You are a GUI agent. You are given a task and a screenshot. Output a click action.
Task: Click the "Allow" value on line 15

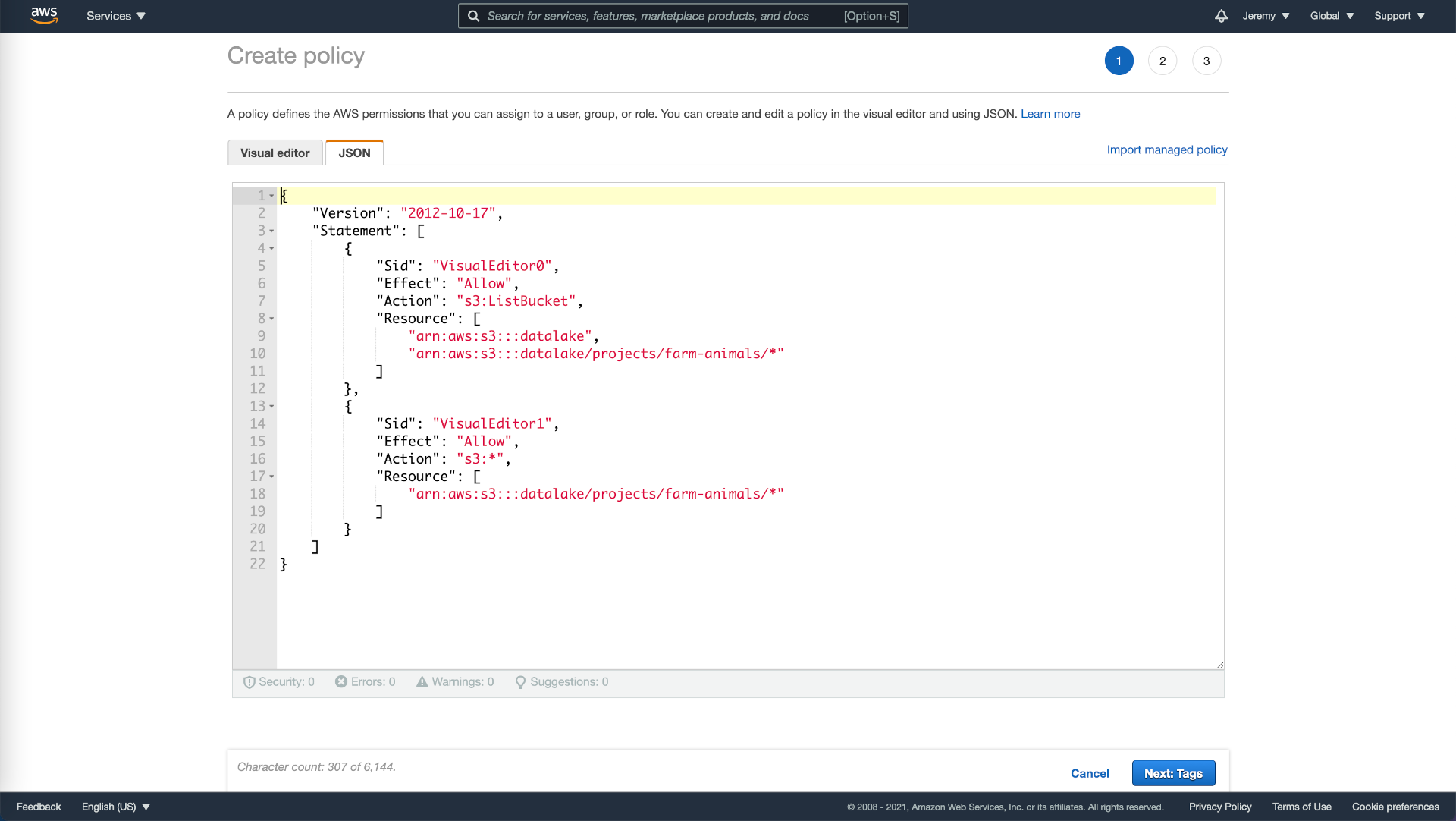pyautogui.click(x=485, y=442)
